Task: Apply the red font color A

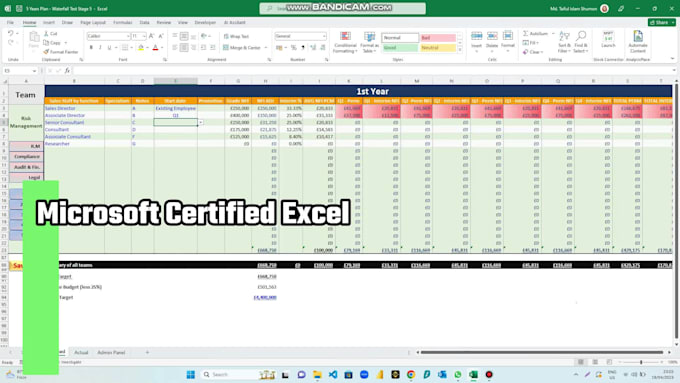Action: [155, 47]
